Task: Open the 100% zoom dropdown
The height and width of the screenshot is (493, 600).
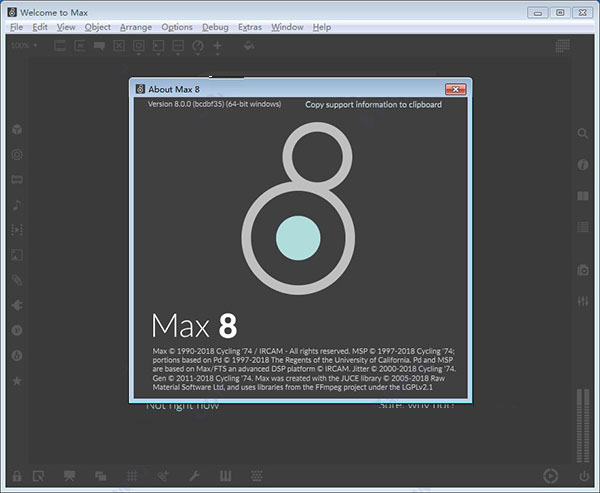Action: point(24,45)
